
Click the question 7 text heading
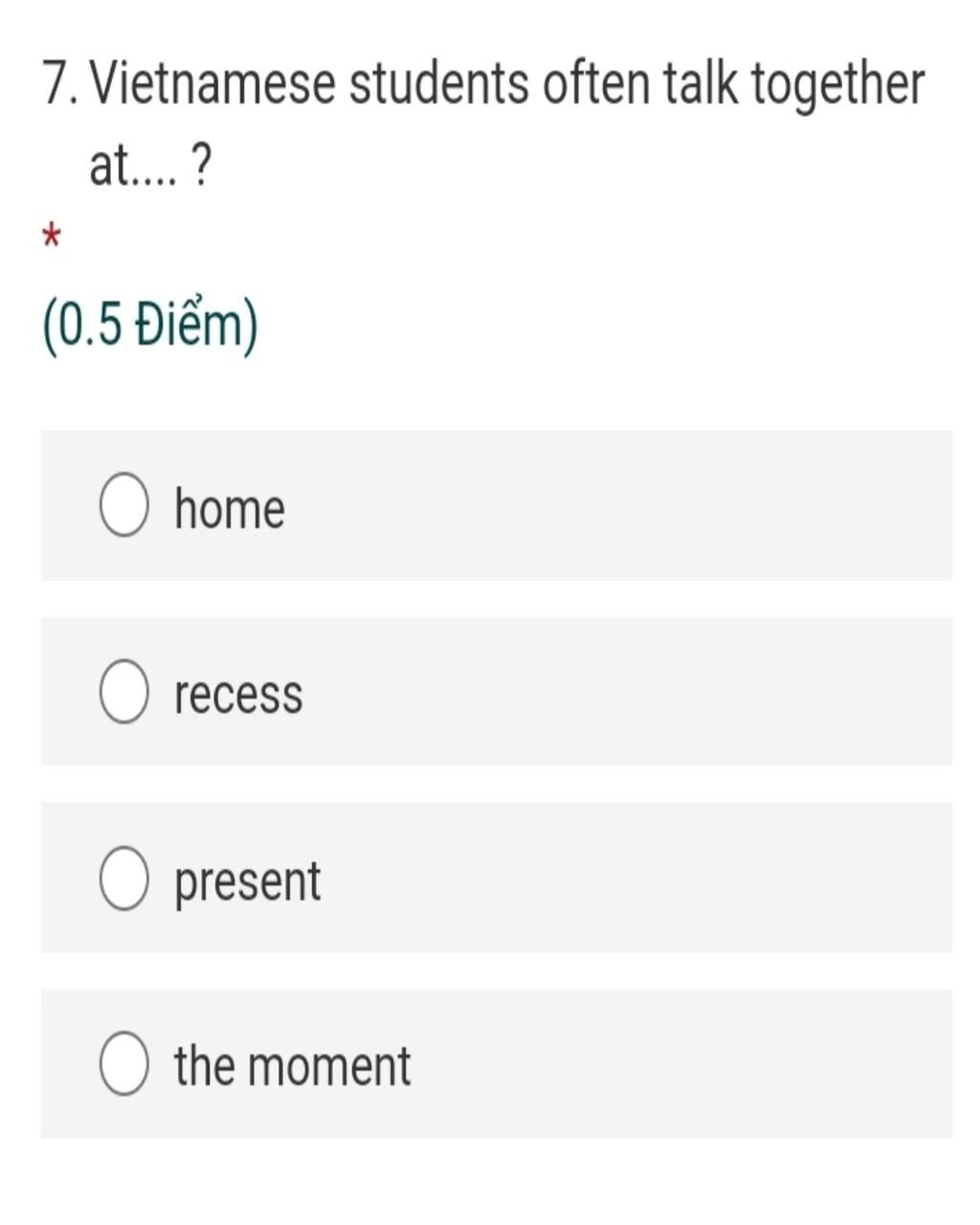tap(483, 124)
